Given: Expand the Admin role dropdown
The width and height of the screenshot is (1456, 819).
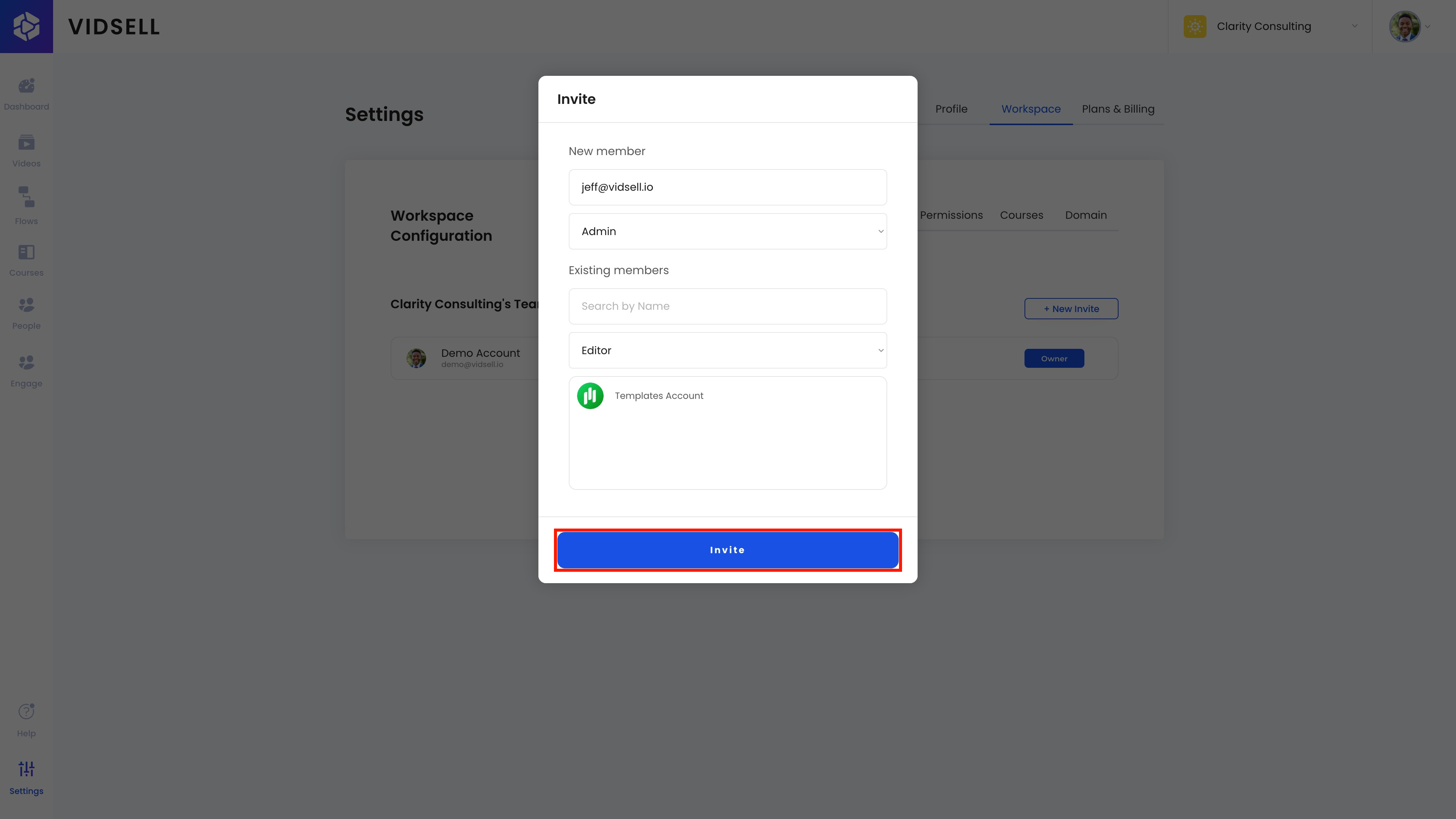Looking at the screenshot, I should (x=728, y=231).
